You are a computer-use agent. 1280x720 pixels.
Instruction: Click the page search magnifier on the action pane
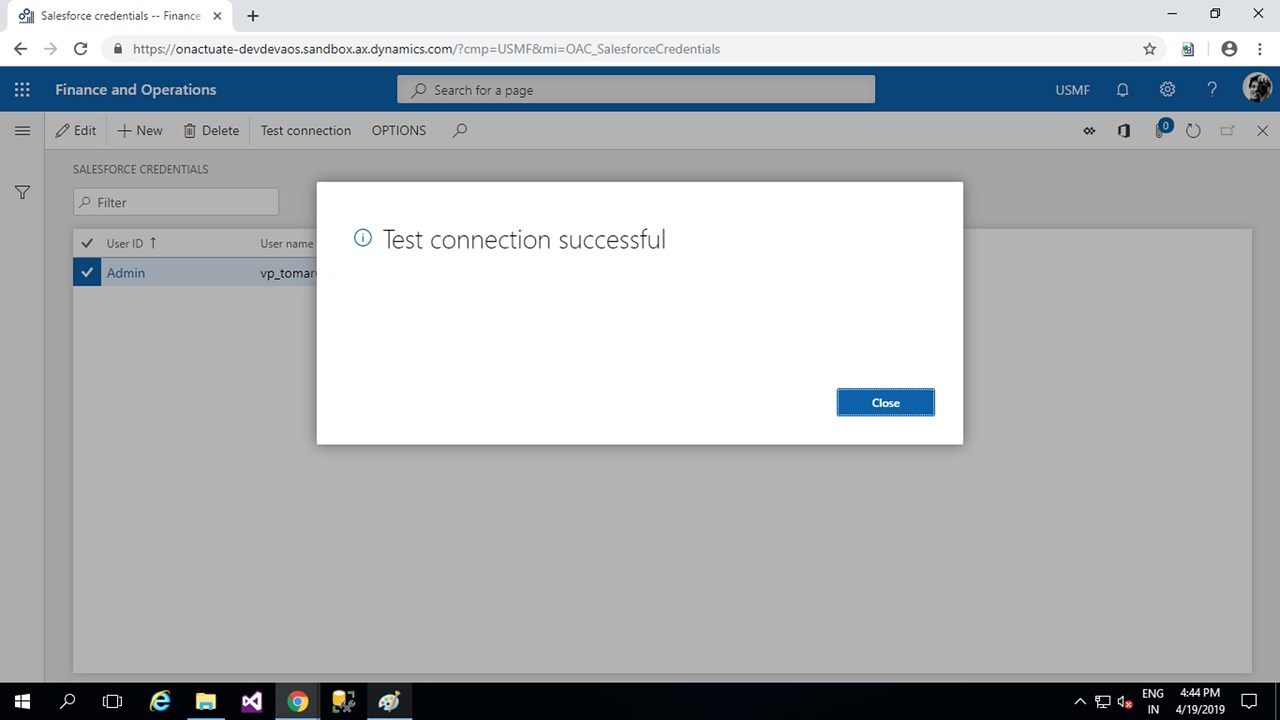pyautogui.click(x=459, y=130)
